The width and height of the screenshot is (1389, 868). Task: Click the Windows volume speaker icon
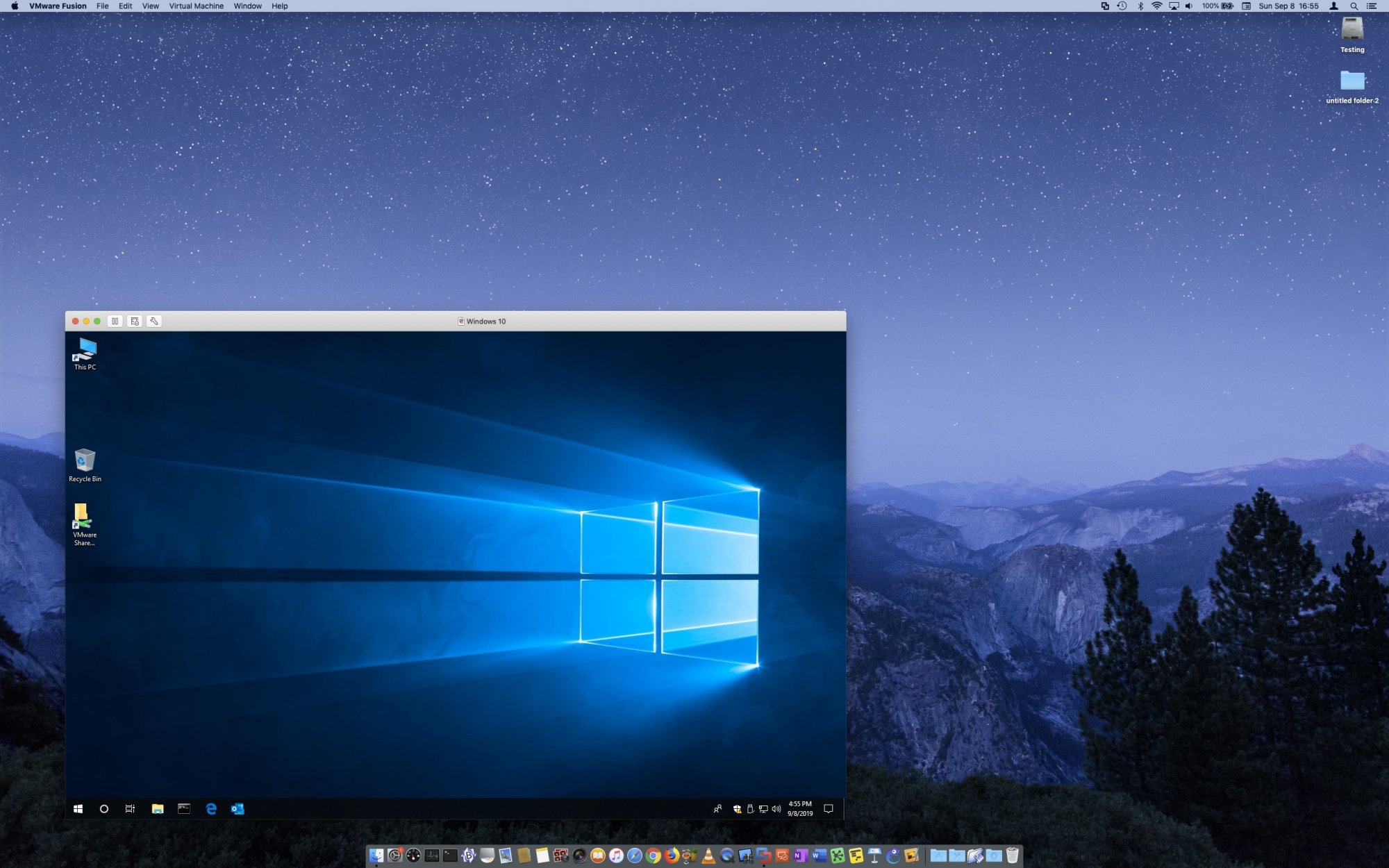point(776,809)
